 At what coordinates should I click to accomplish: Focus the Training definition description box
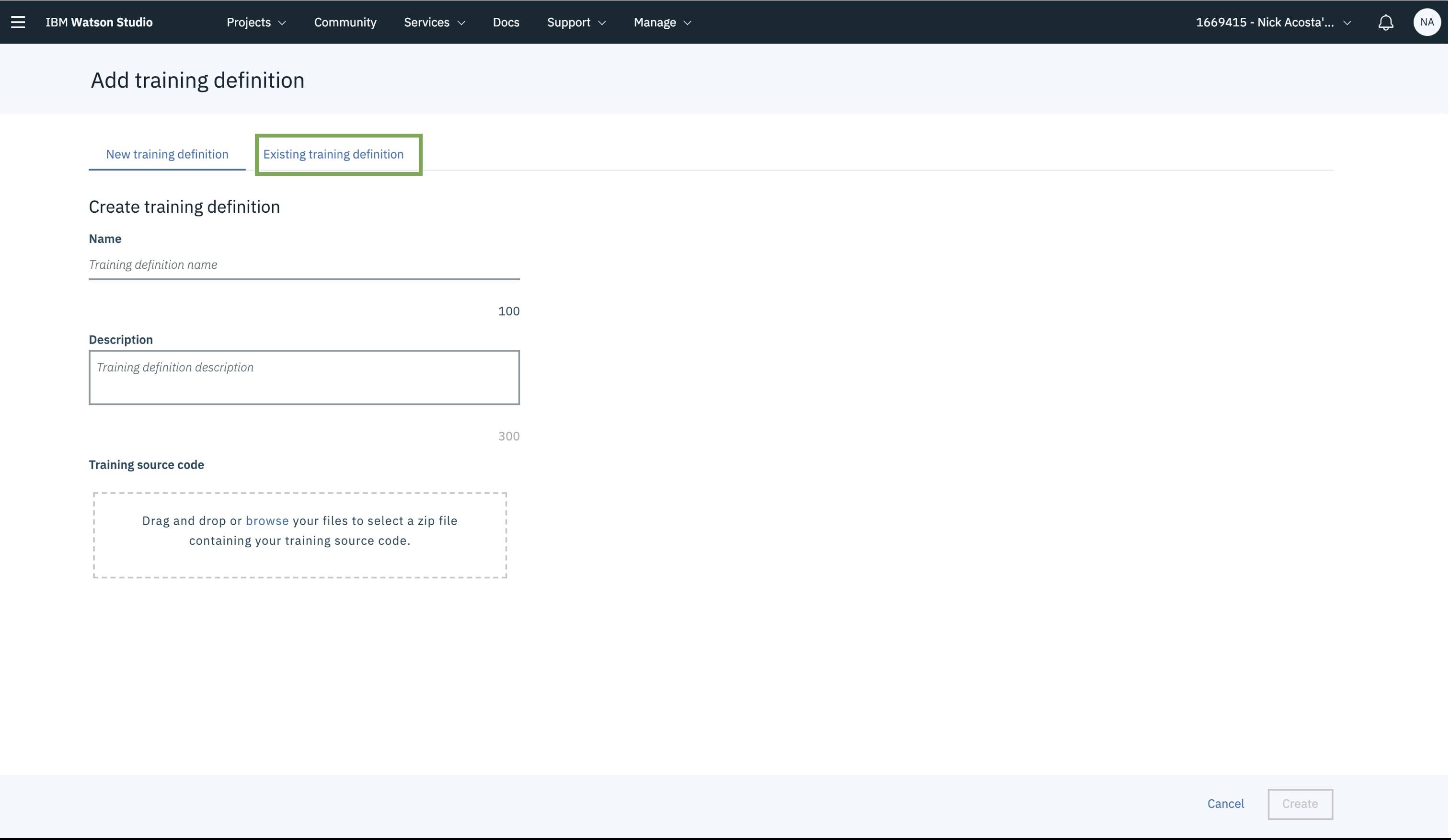(x=305, y=378)
